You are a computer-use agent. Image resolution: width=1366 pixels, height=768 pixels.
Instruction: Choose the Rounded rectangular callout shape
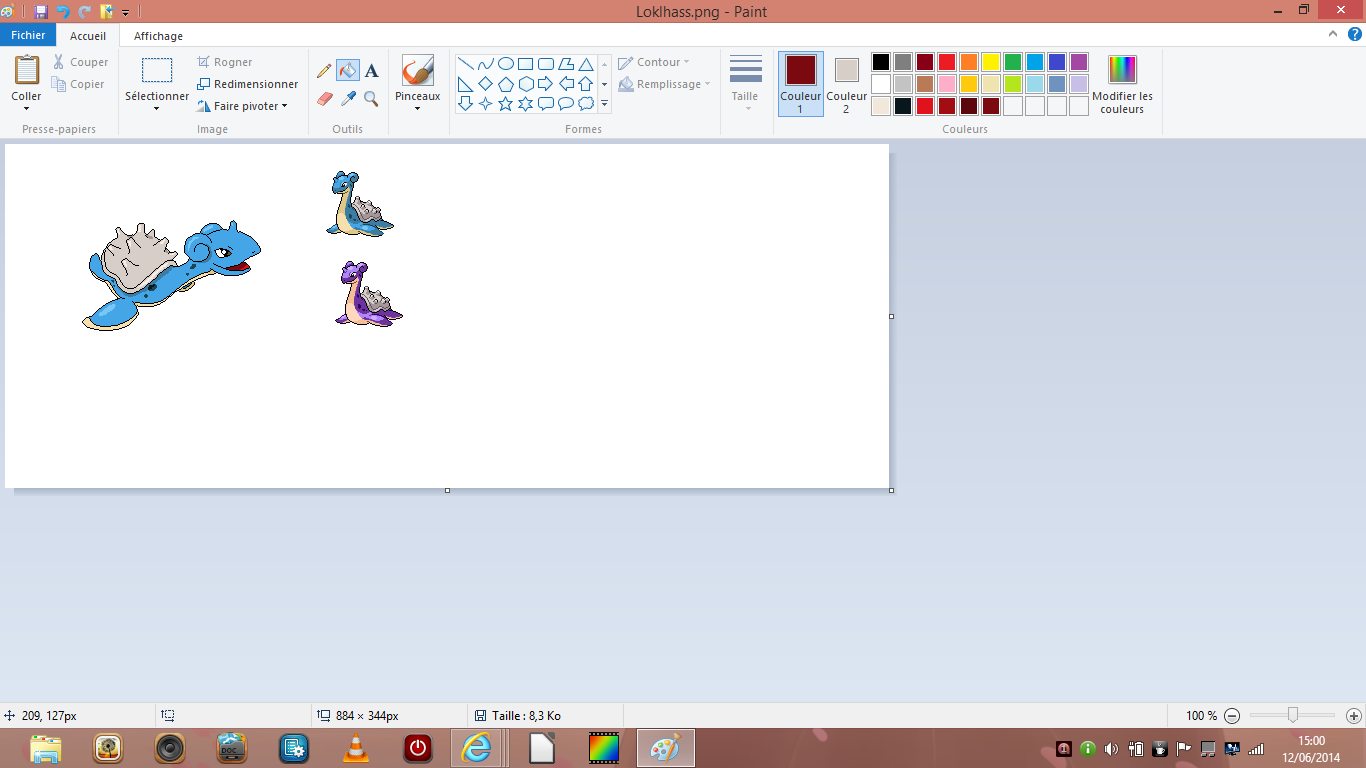pos(546,103)
